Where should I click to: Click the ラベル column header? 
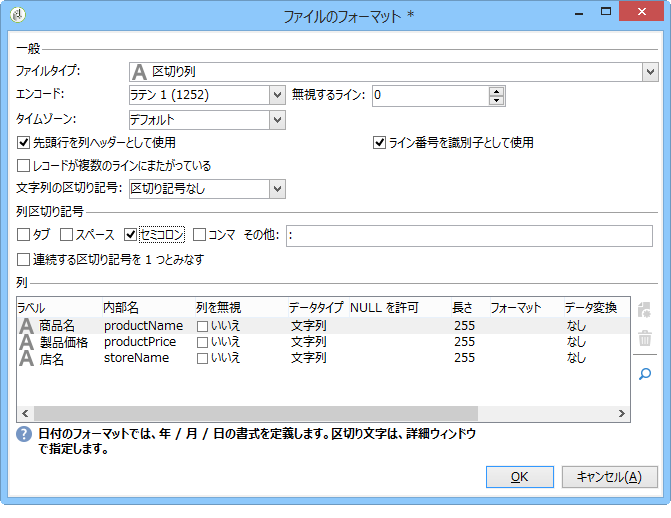[59, 307]
